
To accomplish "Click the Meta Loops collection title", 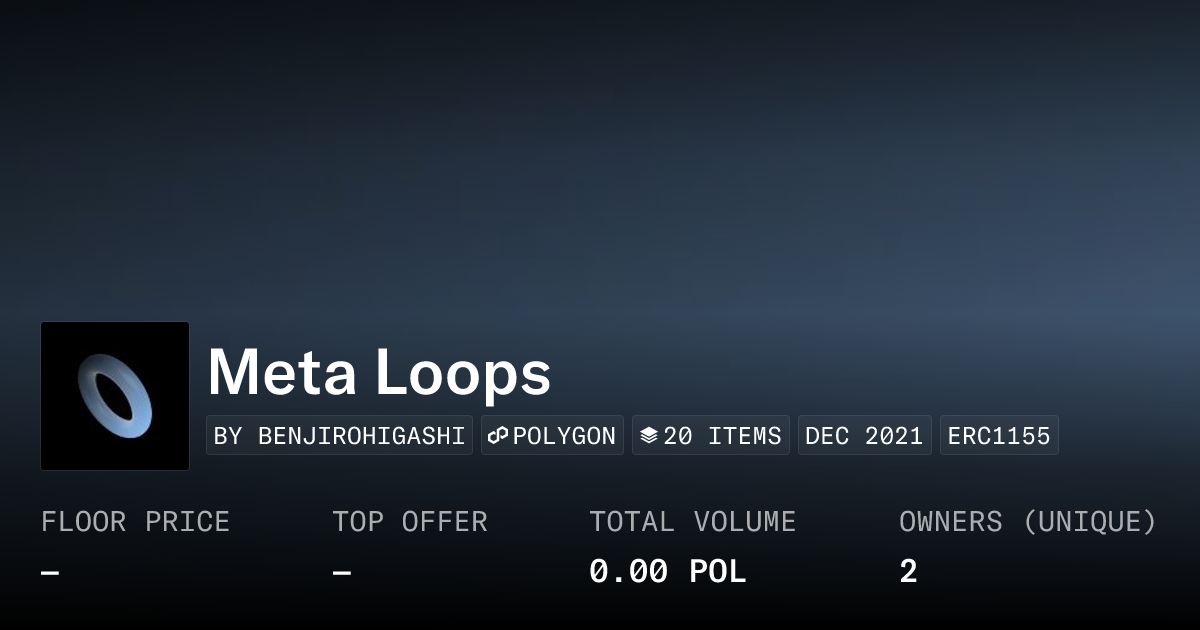I will pyautogui.click(x=379, y=373).
